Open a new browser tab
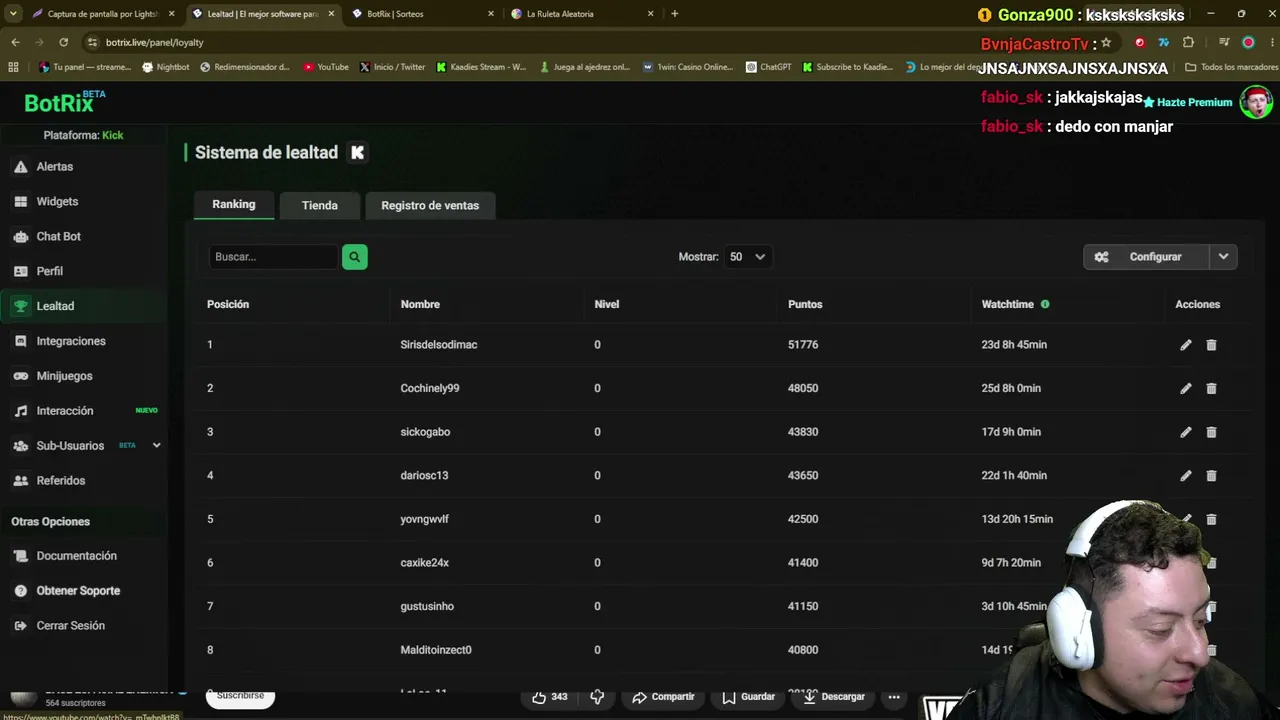Viewport: 1280px width, 720px height. click(x=675, y=14)
